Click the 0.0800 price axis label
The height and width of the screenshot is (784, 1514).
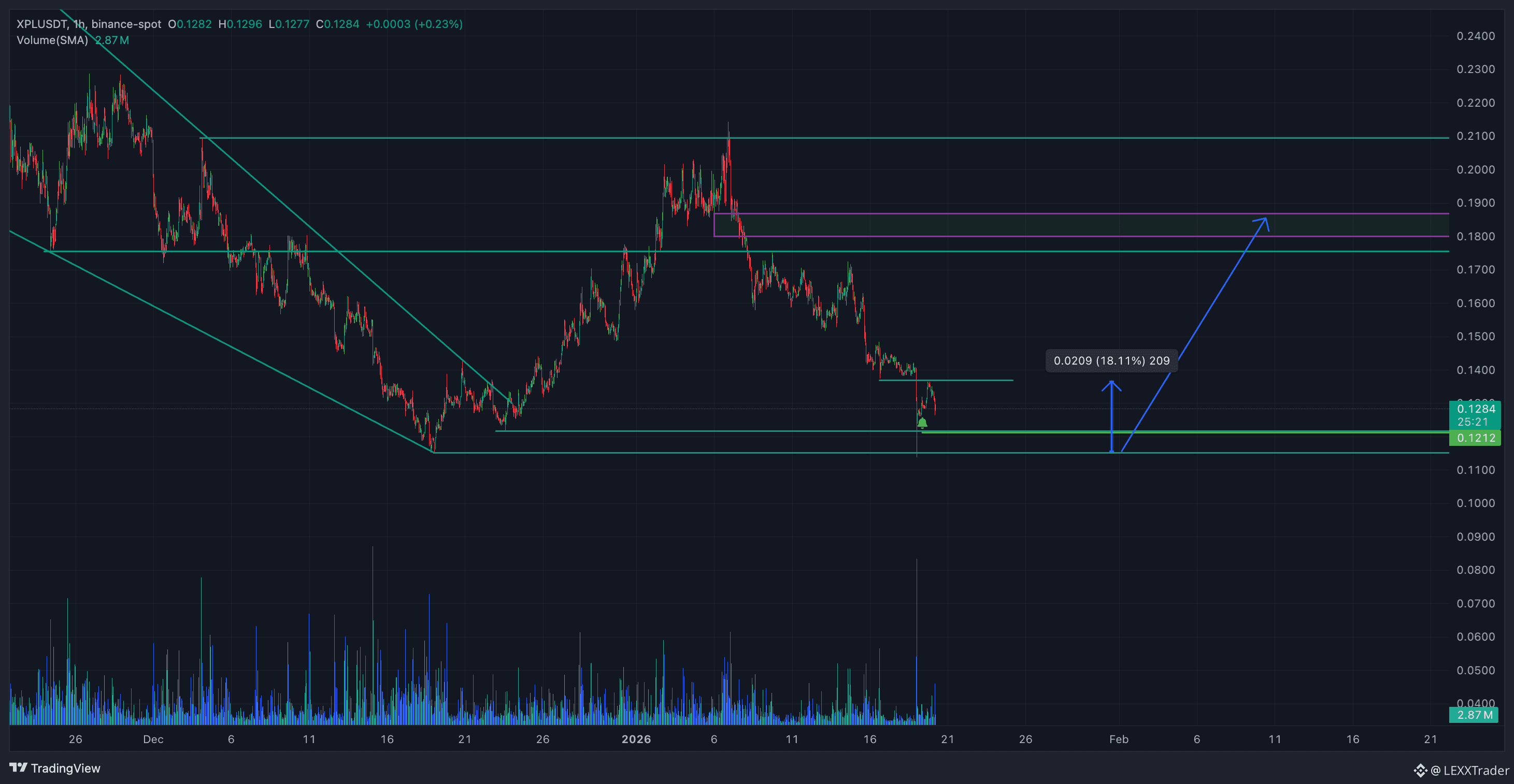[1475, 570]
